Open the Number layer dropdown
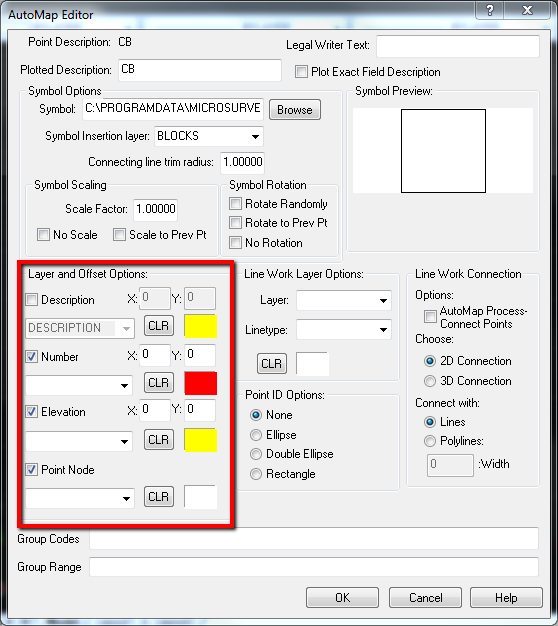 (79, 385)
